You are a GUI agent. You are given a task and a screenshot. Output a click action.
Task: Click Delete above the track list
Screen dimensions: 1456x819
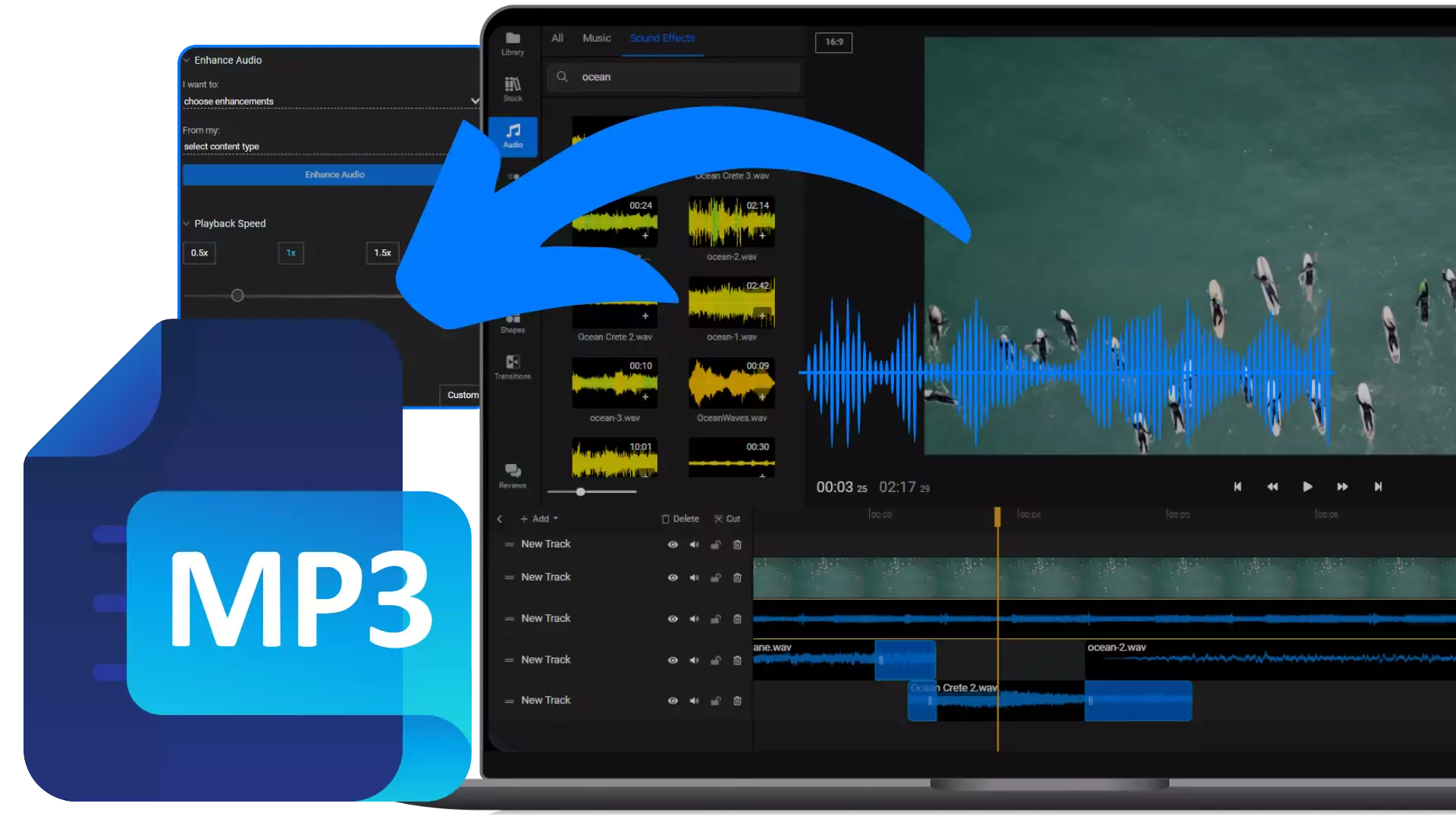point(679,519)
